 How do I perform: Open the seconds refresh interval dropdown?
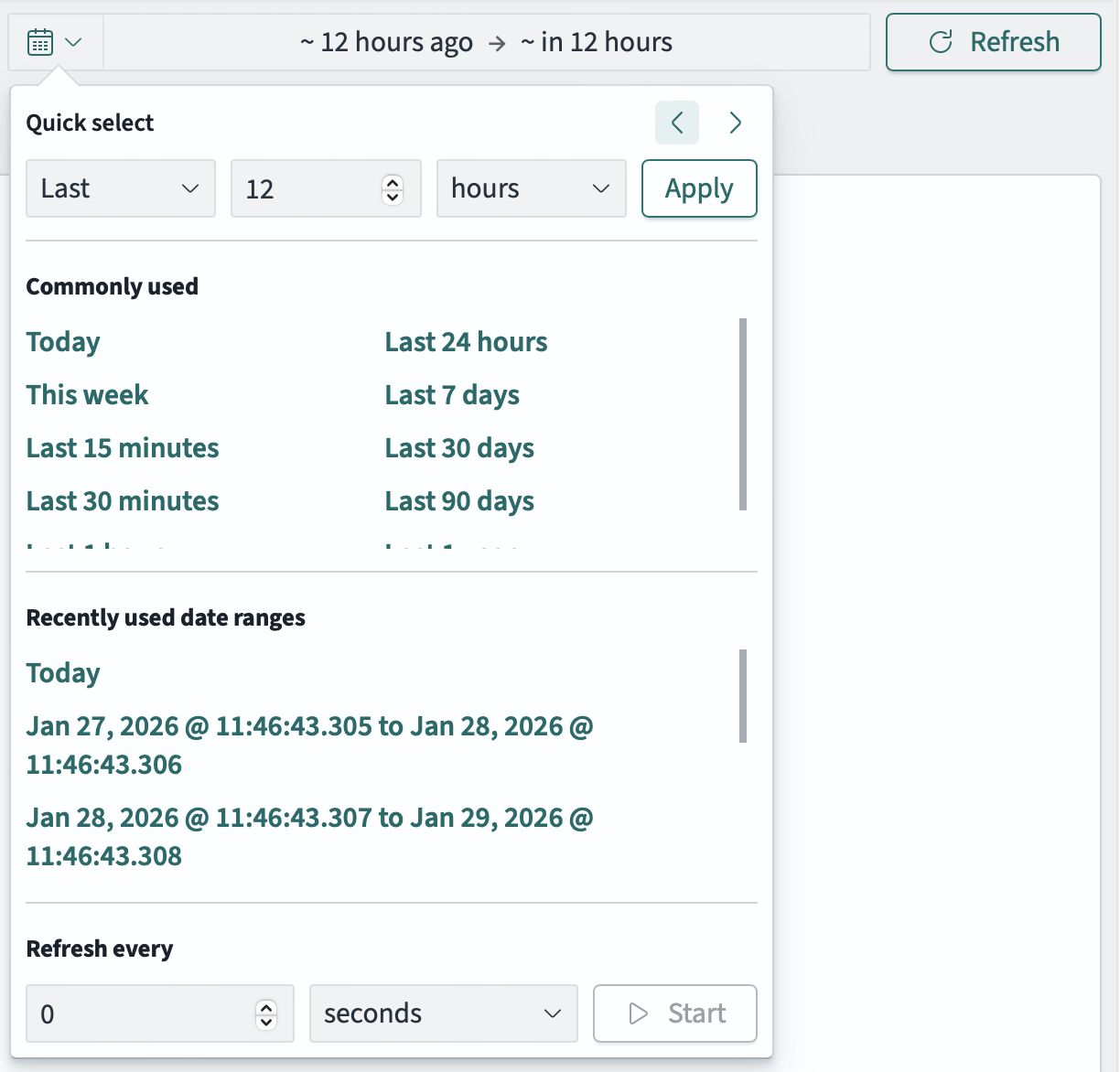tap(443, 1013)
